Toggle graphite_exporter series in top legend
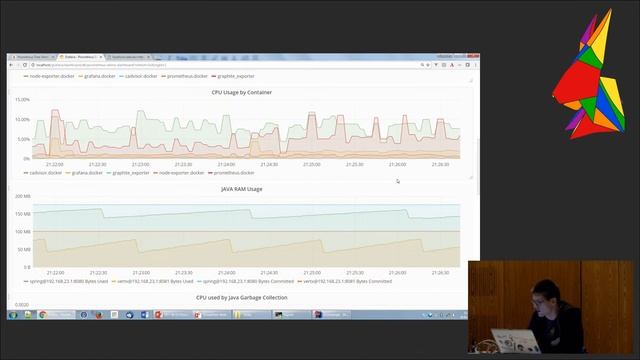The image size is (640, 360). pos(233,76)
